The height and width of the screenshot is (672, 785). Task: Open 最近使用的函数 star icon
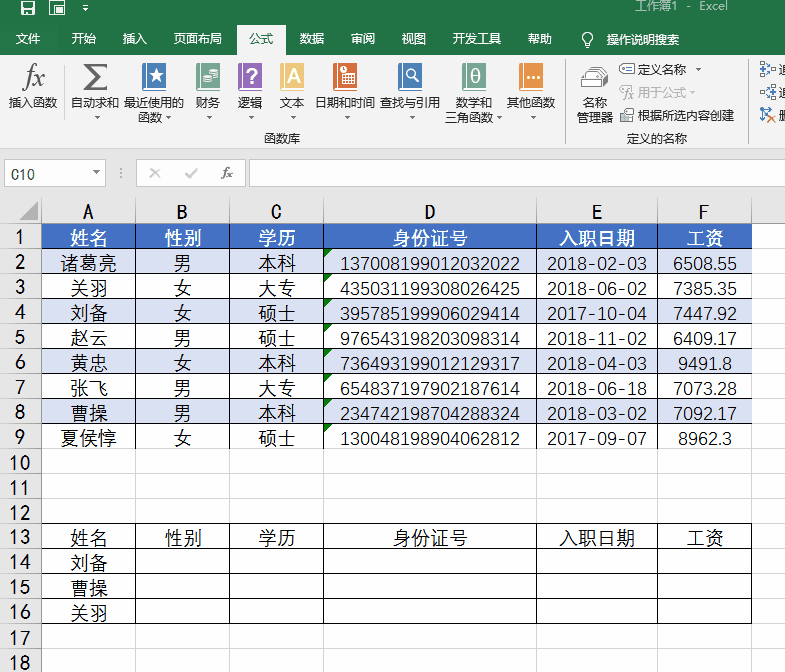[154, 77]
